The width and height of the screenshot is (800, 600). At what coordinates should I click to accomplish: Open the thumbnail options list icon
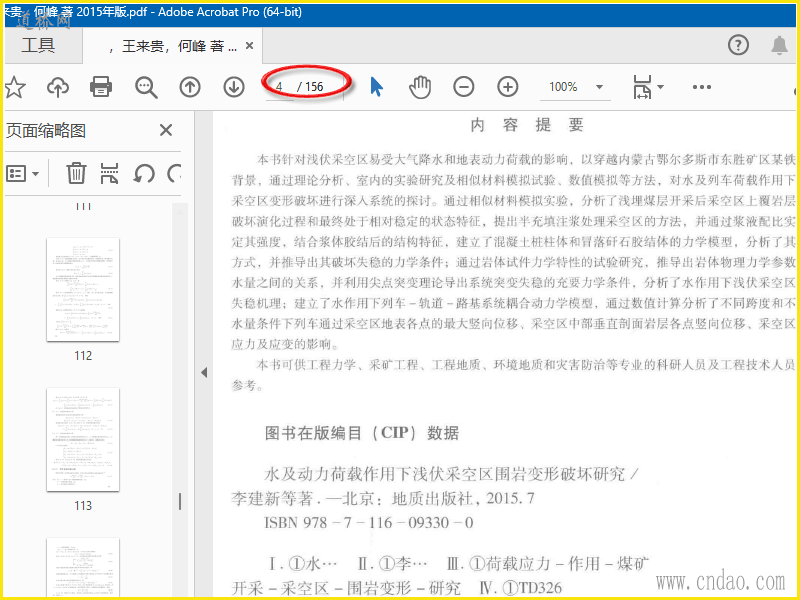[x=22, y=174]
